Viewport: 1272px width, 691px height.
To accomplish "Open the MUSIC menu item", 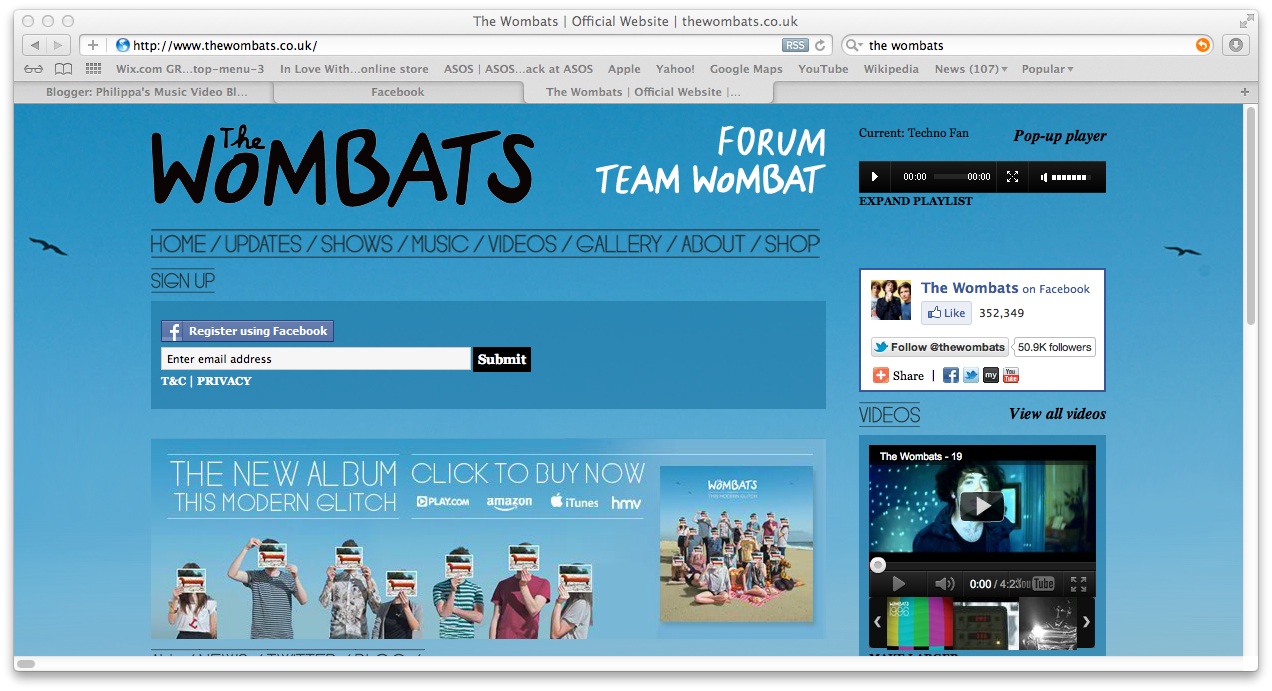I will pyautogui.click(x=440, y=244).
